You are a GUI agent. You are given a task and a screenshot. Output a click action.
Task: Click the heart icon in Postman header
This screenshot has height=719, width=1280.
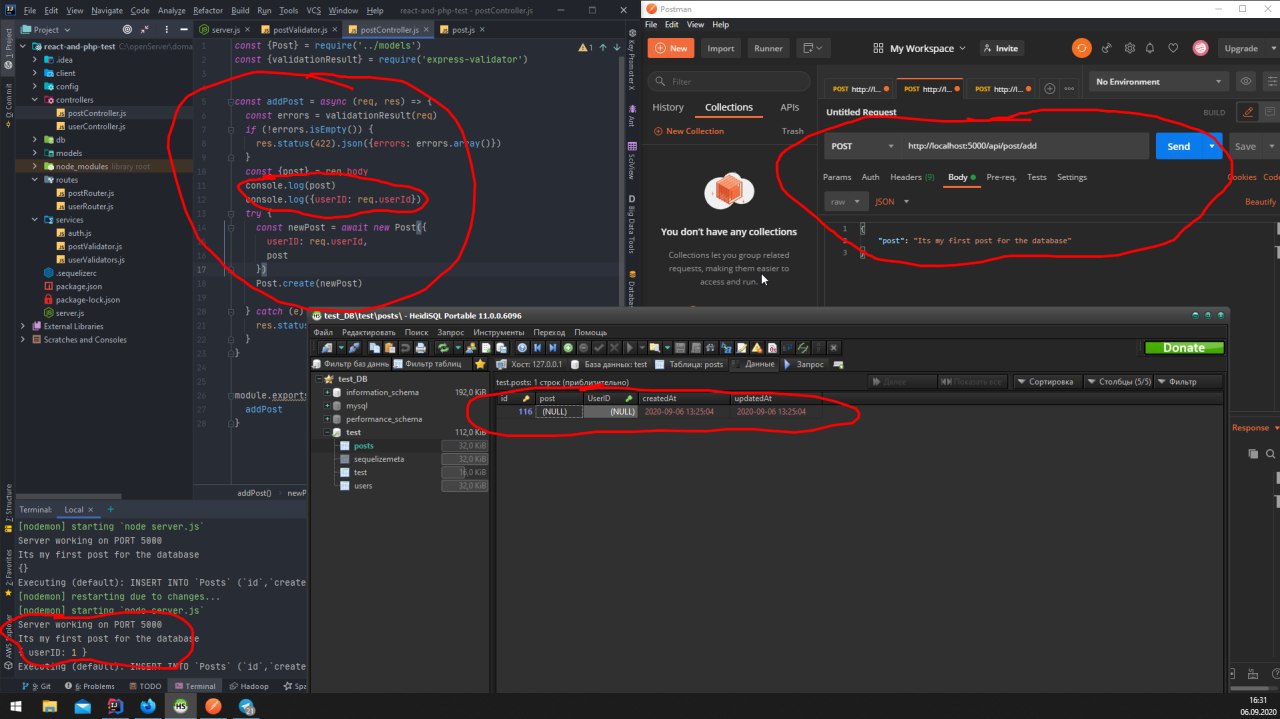pos(1174,48)
